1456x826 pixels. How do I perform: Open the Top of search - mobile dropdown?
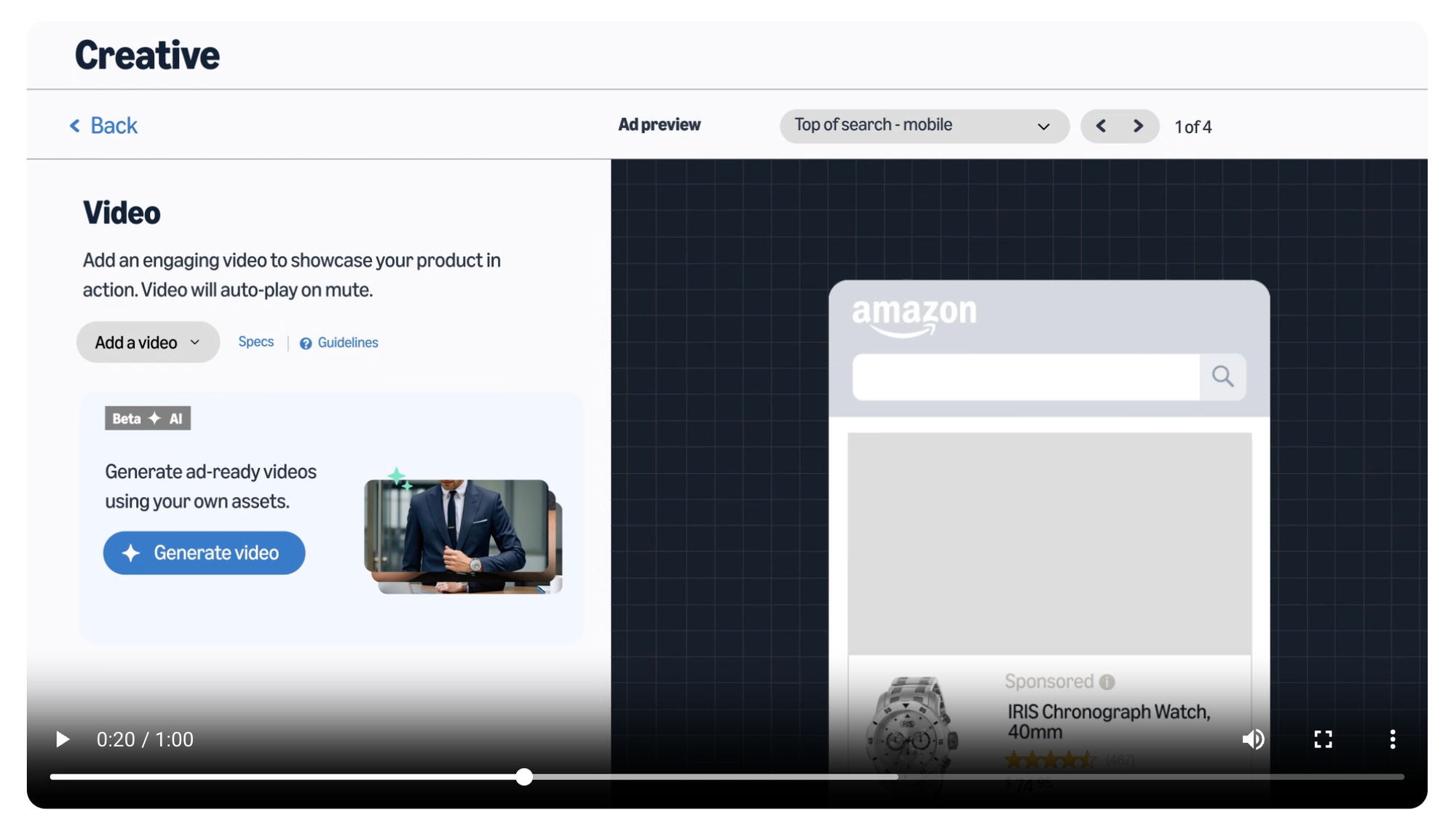click(x=924, y=126)
